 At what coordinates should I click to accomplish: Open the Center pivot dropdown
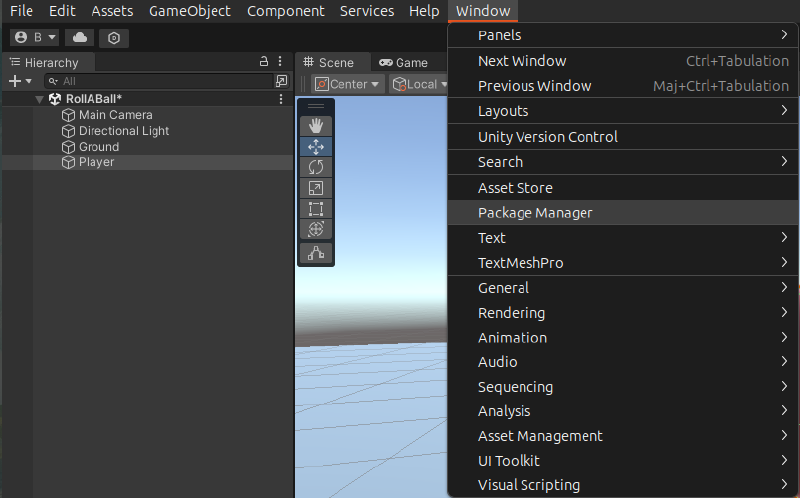(x=347, y=84)
